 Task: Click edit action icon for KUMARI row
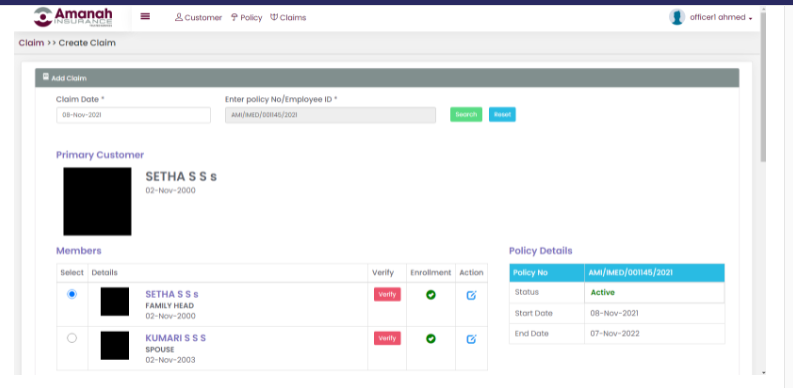tap(471, 339)
